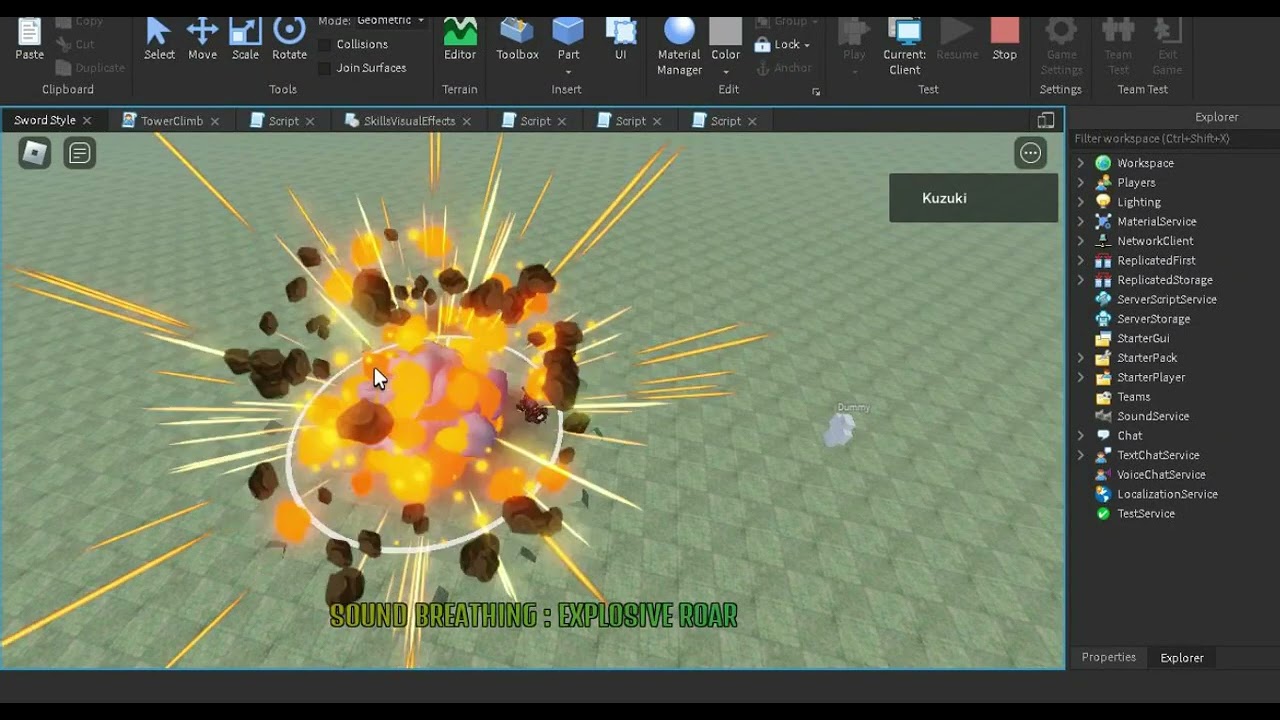
Task: Open the in-game chat icon
Action: (80, 153)
